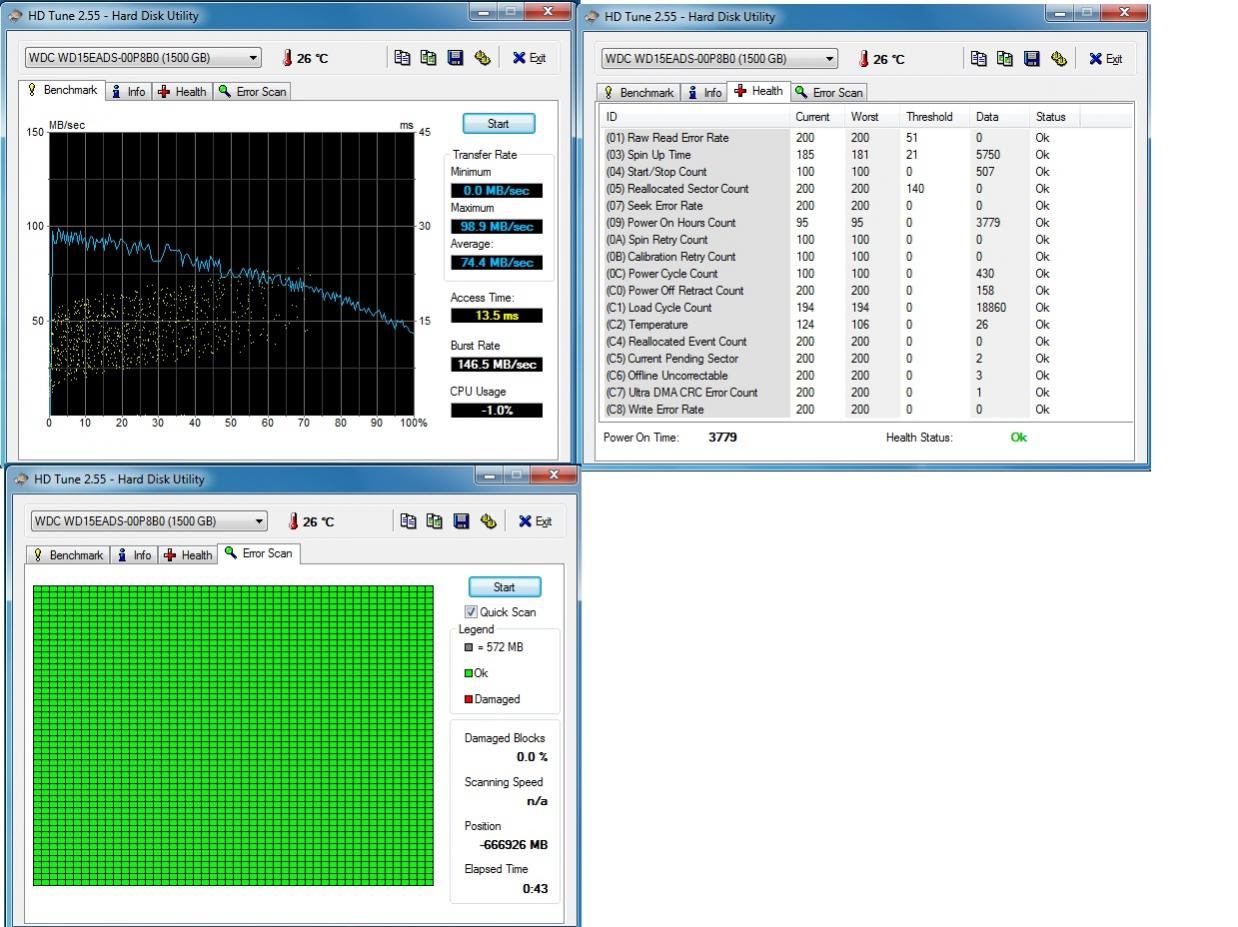Copy screenshot to clipboard in Benchmark window
This screenshot has width=1238, height=927.
[430, 58]
